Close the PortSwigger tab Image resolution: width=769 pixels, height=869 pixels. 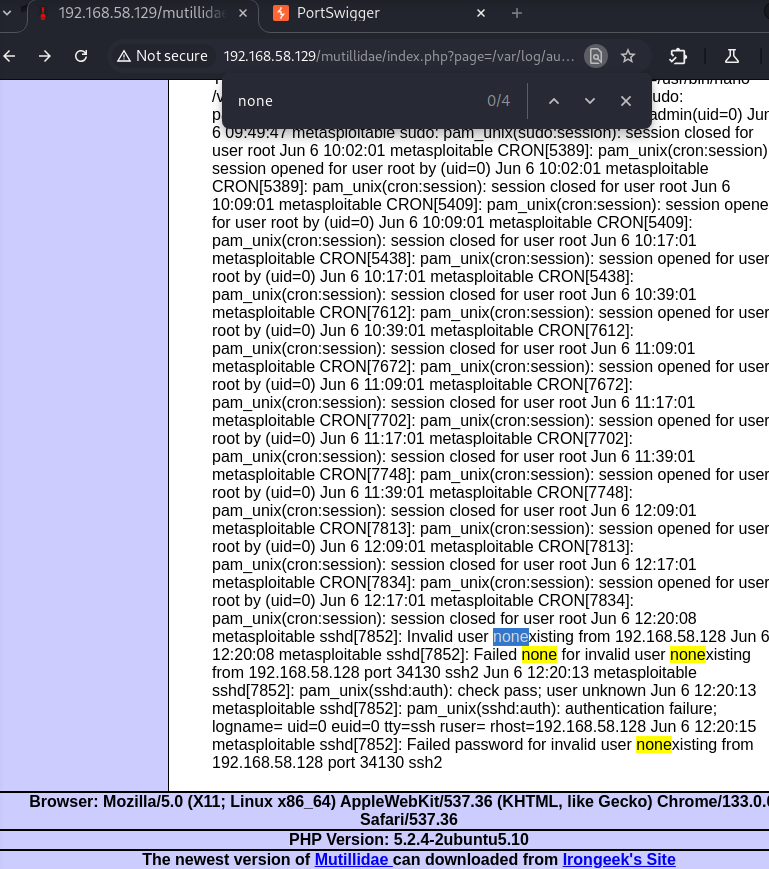pyautogui.click(x=481, y=13)
